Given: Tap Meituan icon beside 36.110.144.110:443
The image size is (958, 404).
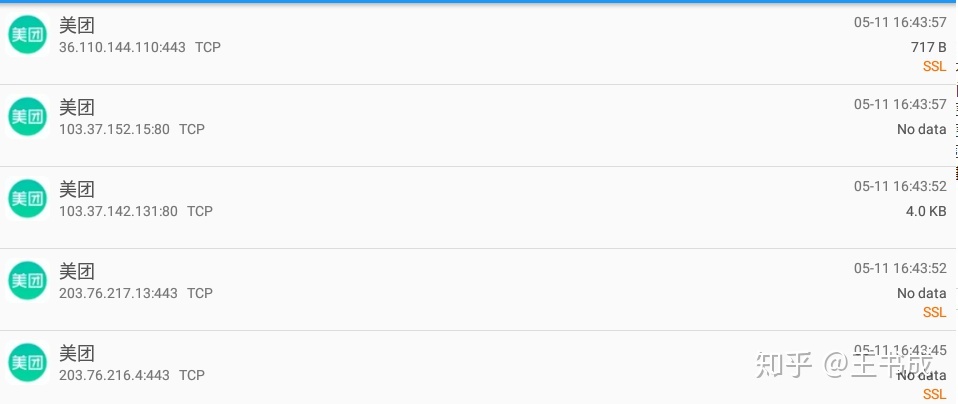Looking at the screenshot, I should click(27, 34).
